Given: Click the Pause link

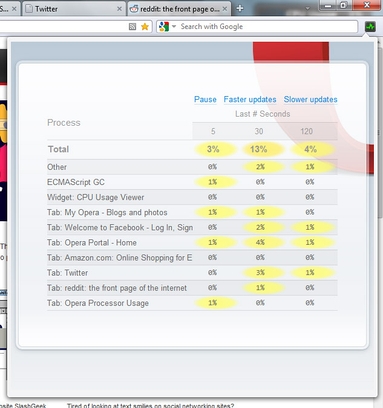Looking at the screenshot, I should 205,99.
